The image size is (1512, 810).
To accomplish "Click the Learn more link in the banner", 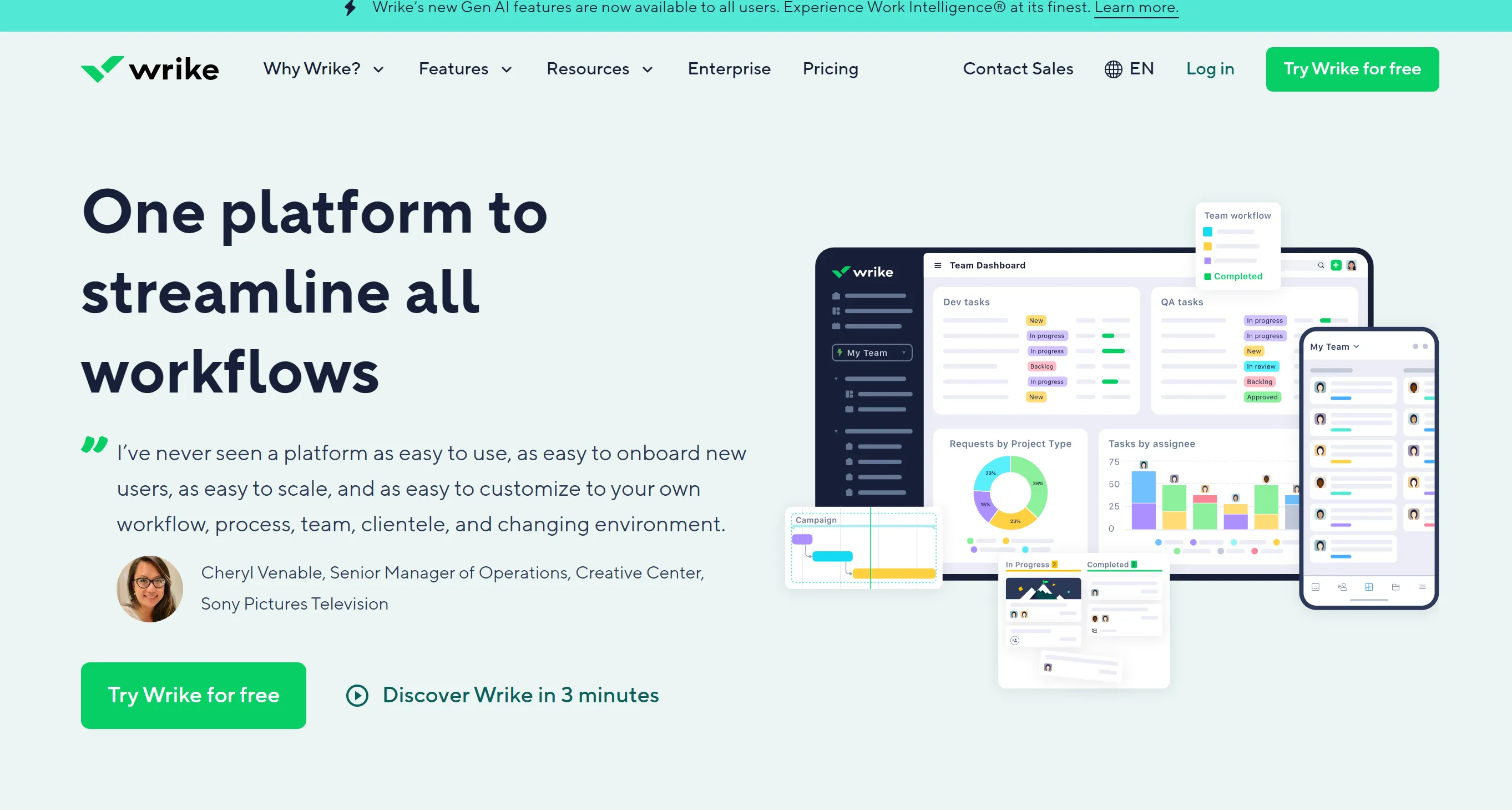I will tap(1136, 8).
